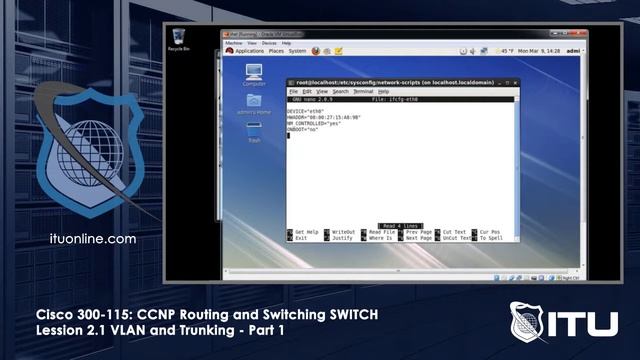Viewport: 640px width, 360px height.
Task: Click the DEVICE="eth0" line
Action: click(x=305, y=111)
